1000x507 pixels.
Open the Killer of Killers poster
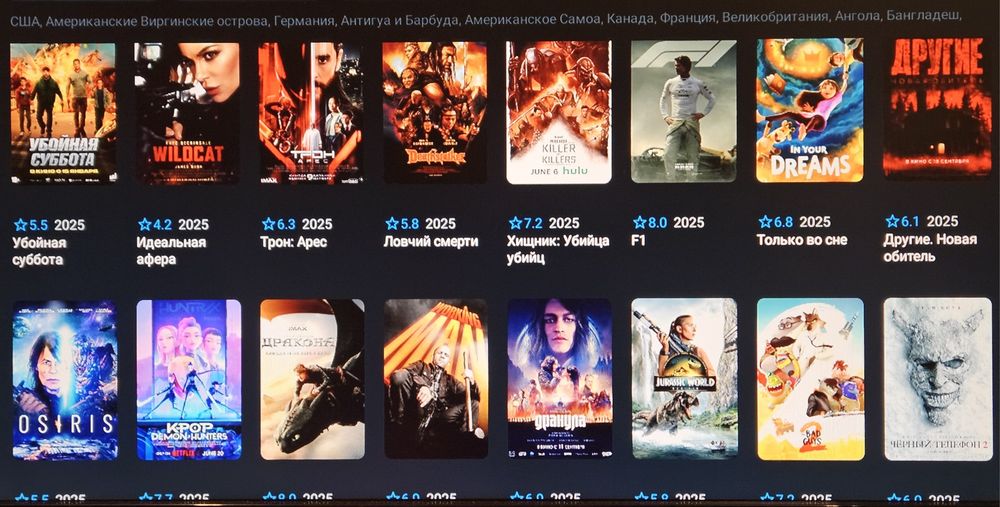tap(559, 112)
